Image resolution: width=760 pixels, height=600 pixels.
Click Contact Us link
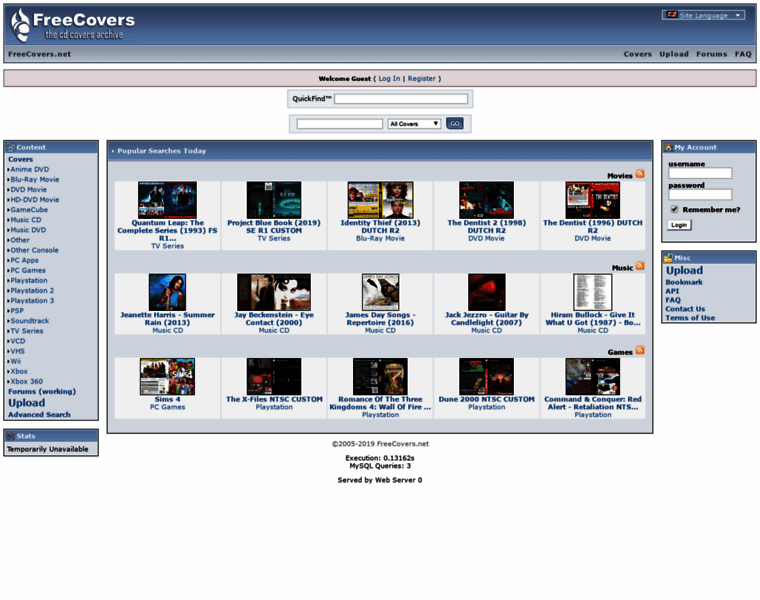tap(685, 309)
